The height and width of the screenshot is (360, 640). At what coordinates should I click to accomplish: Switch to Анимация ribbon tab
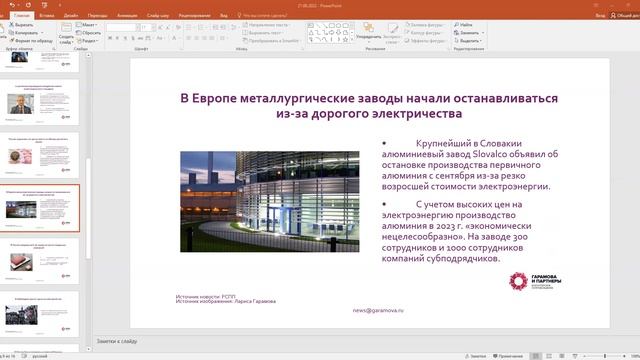pyautogui.click(x=127, y=16)
